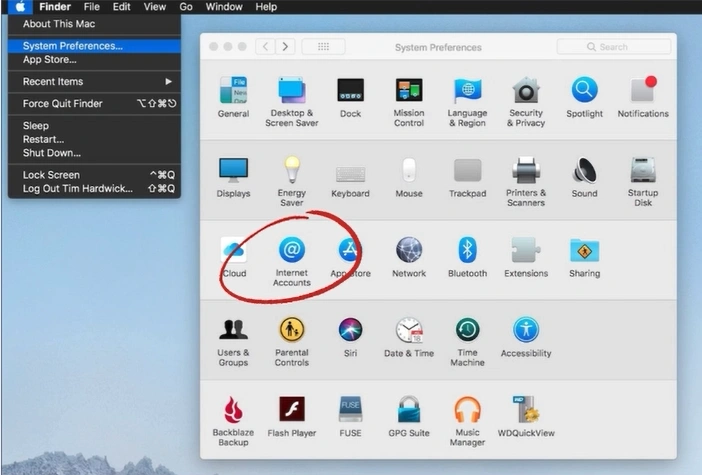
Task: Open Energy Saver pane
Action: [x=291, y=181]
